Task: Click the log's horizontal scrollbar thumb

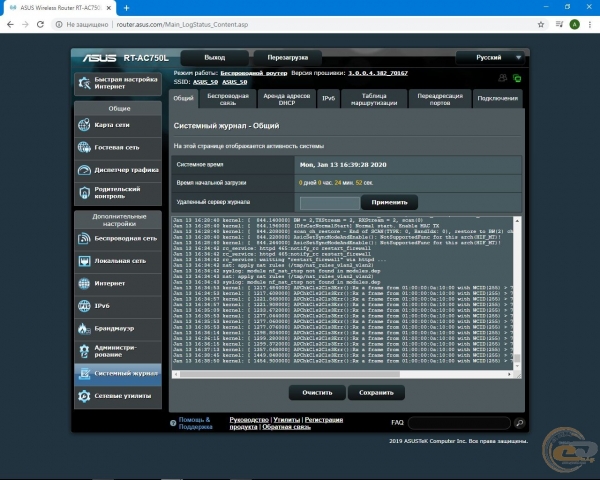Action: [290, 374]
